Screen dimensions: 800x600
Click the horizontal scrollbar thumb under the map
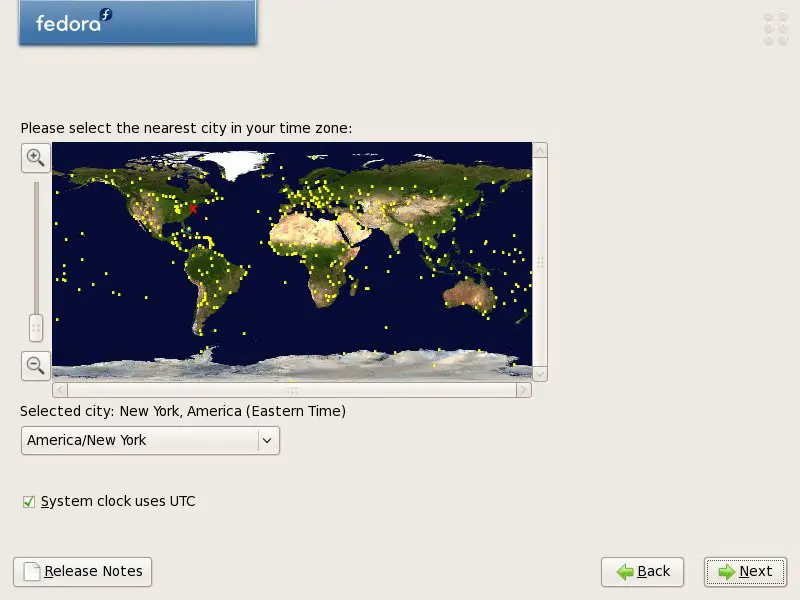click(292, 390)
